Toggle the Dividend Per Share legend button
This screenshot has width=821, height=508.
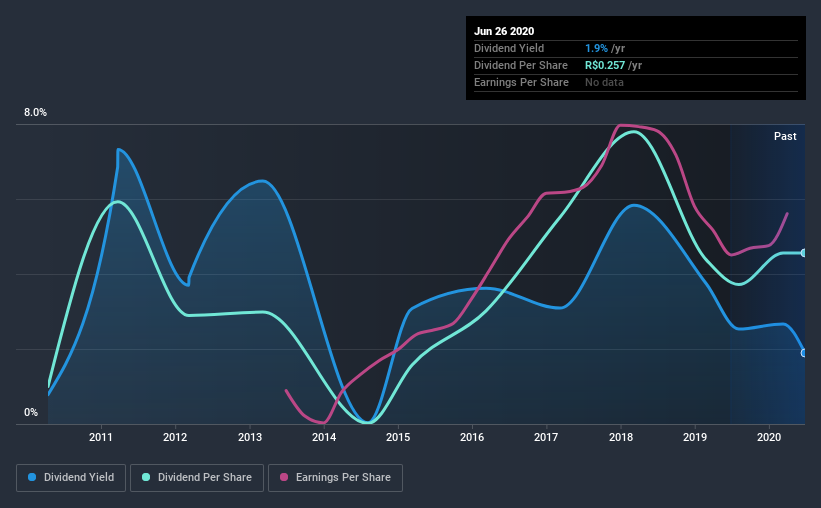click(x=197, y=478)
